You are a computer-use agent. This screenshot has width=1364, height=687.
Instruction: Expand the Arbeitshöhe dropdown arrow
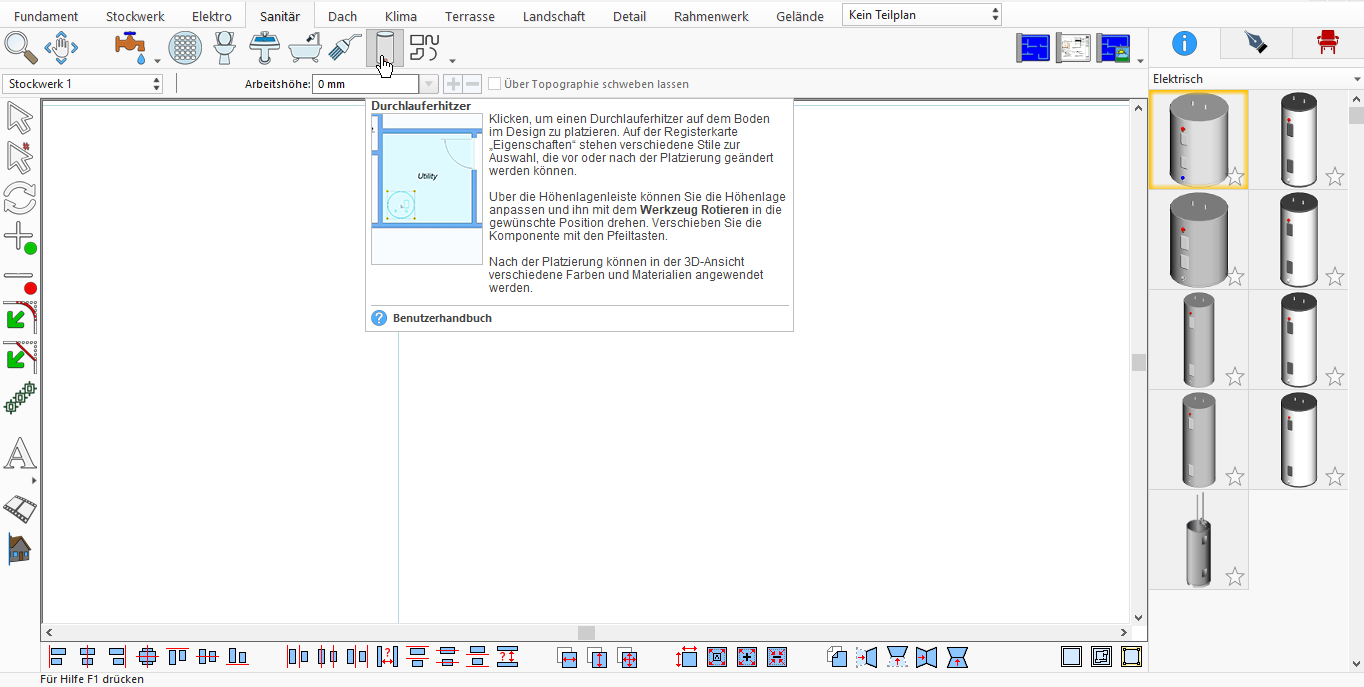tap(429, 85)
